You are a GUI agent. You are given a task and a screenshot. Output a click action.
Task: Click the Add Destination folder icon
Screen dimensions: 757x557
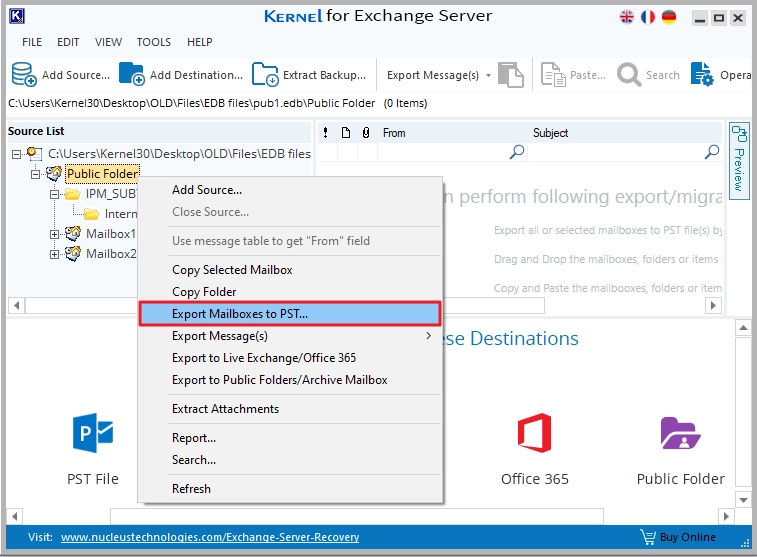131,74
